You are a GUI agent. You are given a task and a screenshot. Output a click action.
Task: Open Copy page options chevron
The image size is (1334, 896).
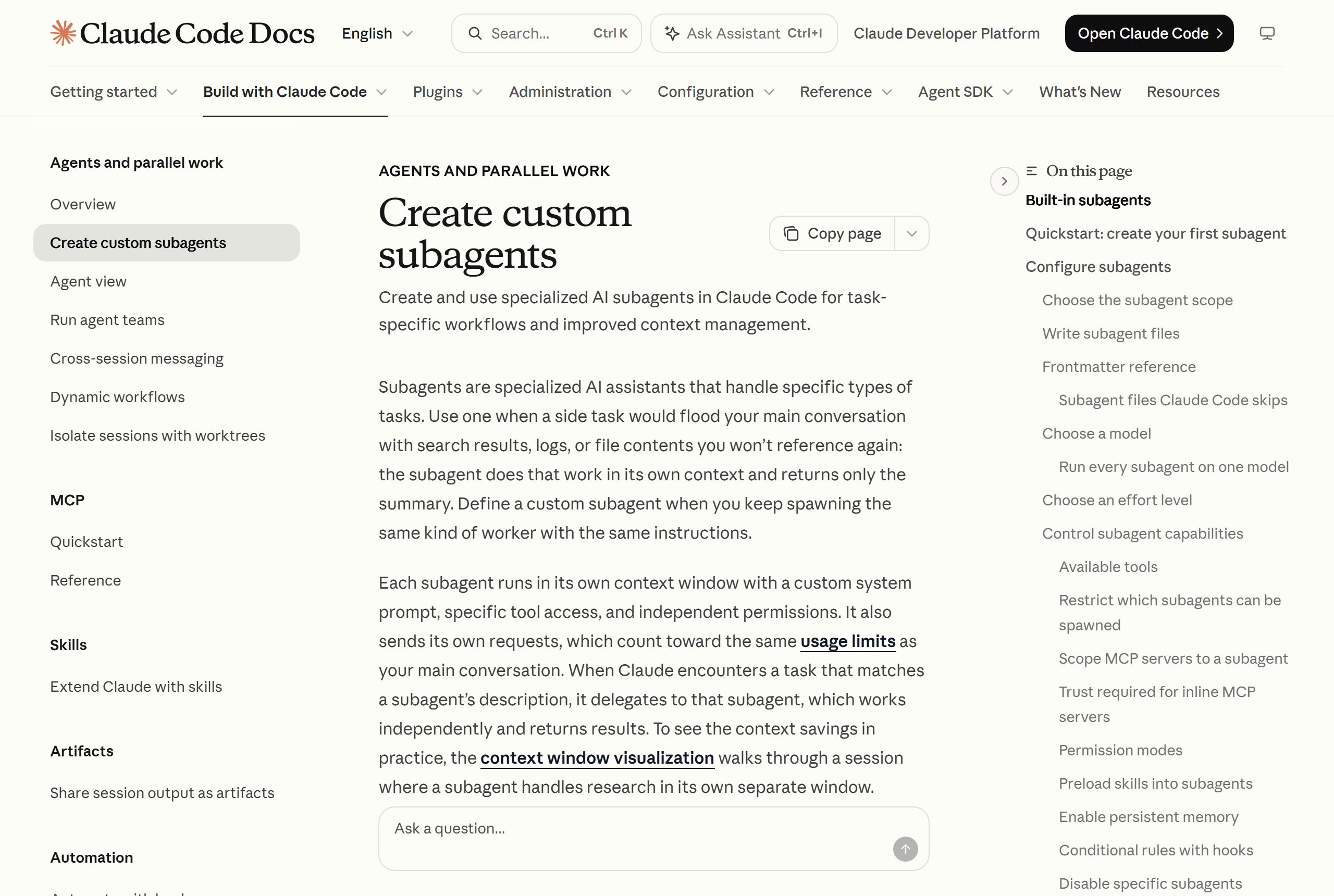911,233
